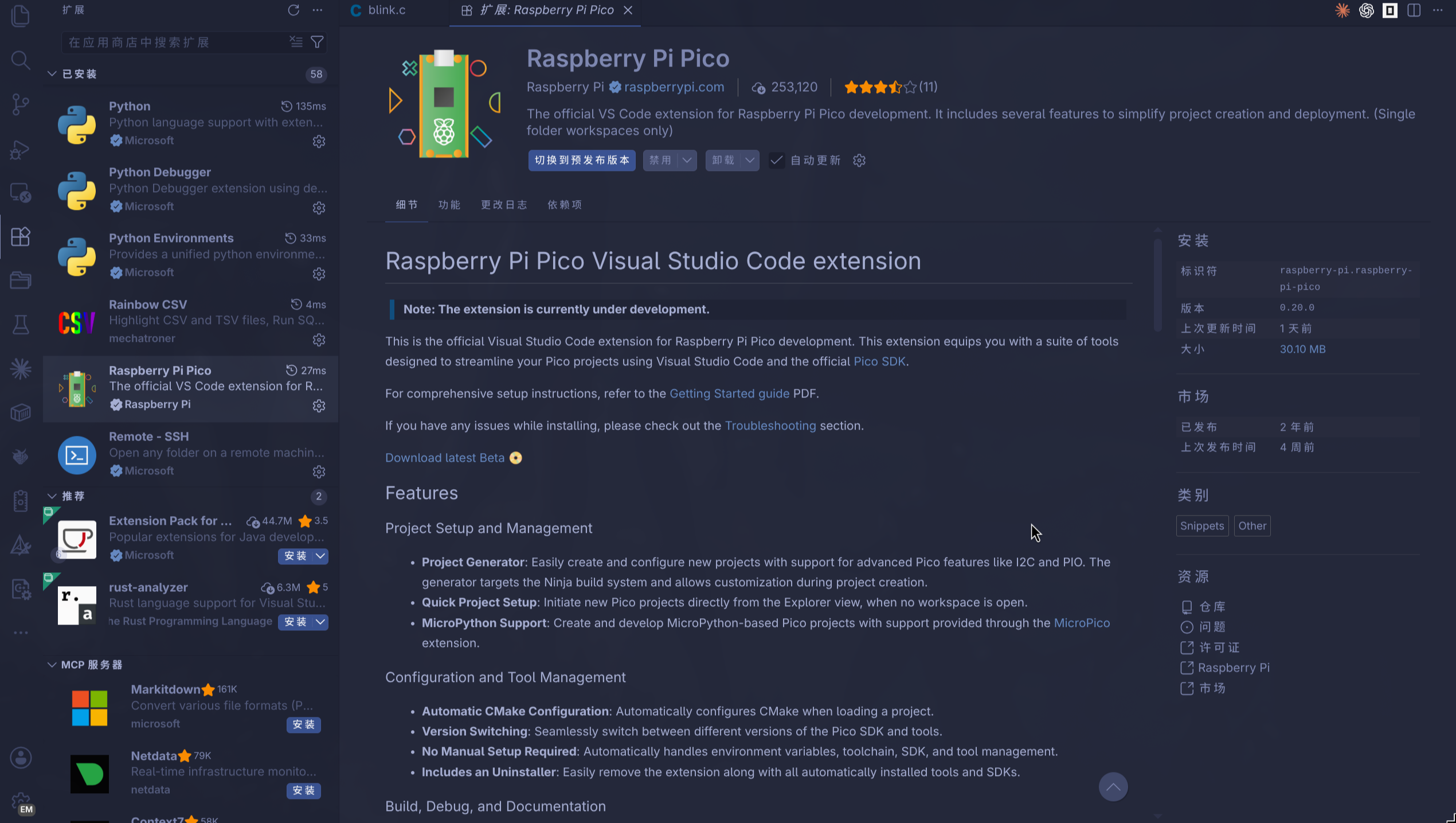Select the details tab (细节)
Screen dimensions: 1456x823
pos(406,205)
